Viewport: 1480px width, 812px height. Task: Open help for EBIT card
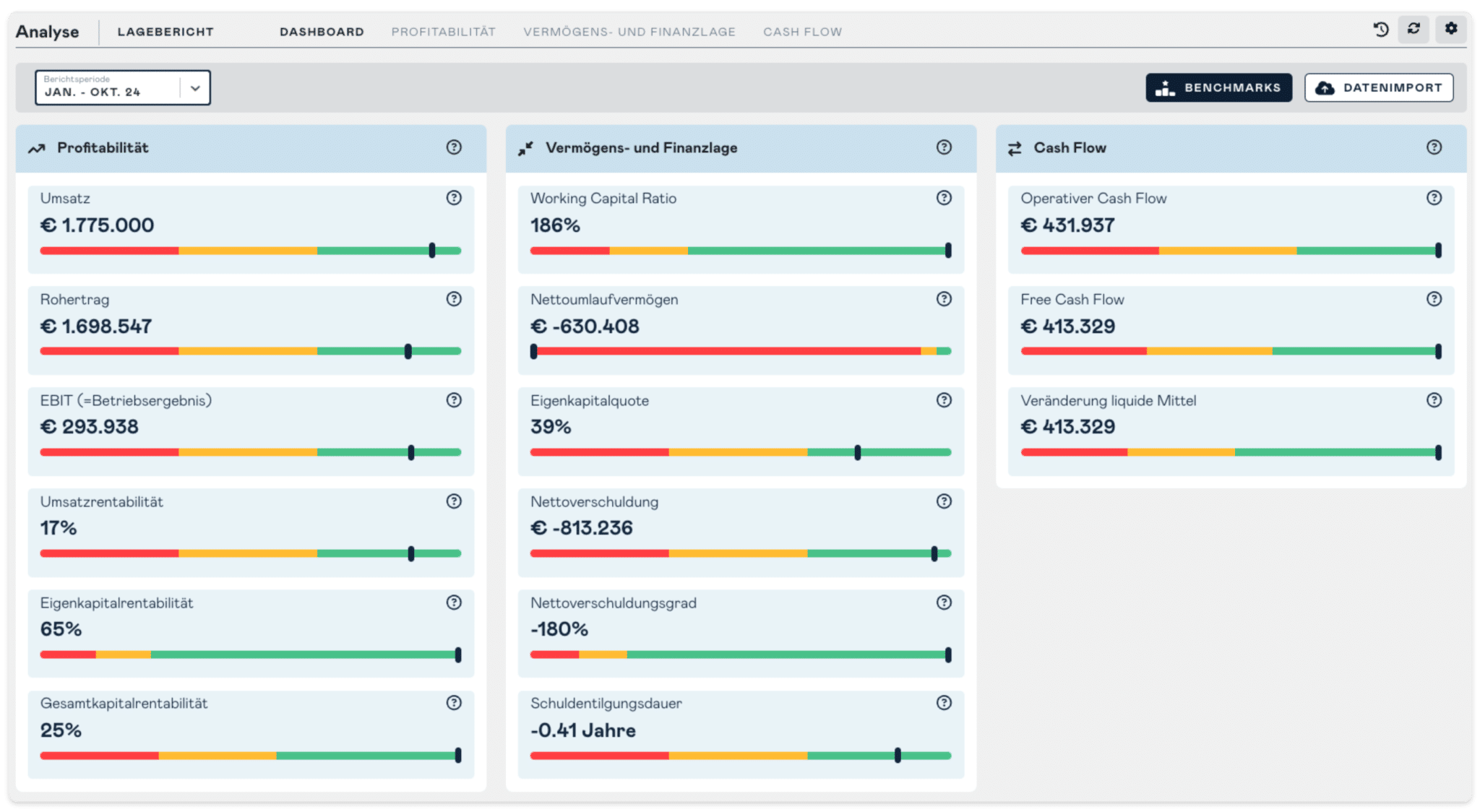click(x=454, y=400)
